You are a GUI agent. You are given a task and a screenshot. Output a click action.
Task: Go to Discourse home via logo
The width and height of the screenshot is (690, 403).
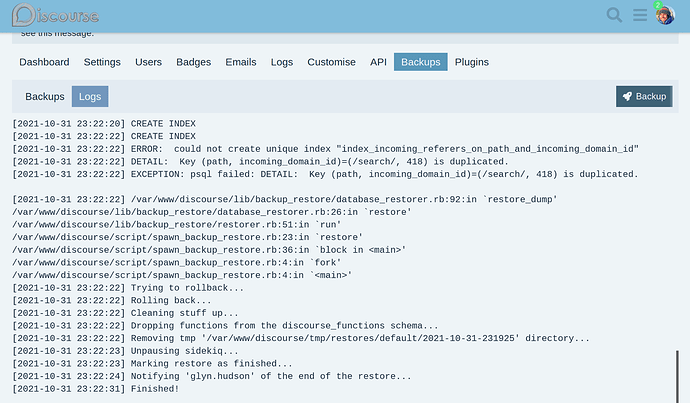[x=55, y=15]
